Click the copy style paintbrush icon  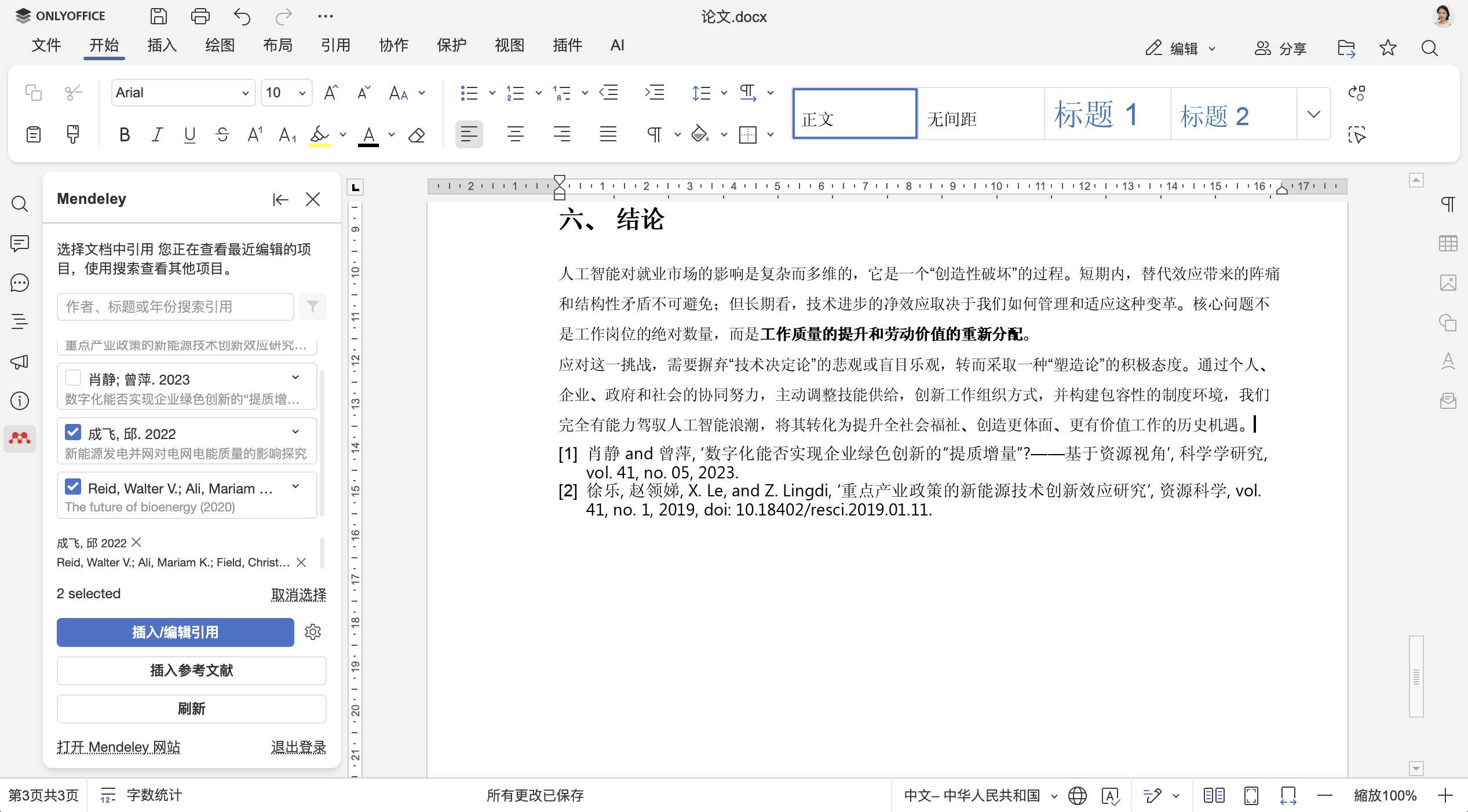pyautogui.click(x=73, y=135)
